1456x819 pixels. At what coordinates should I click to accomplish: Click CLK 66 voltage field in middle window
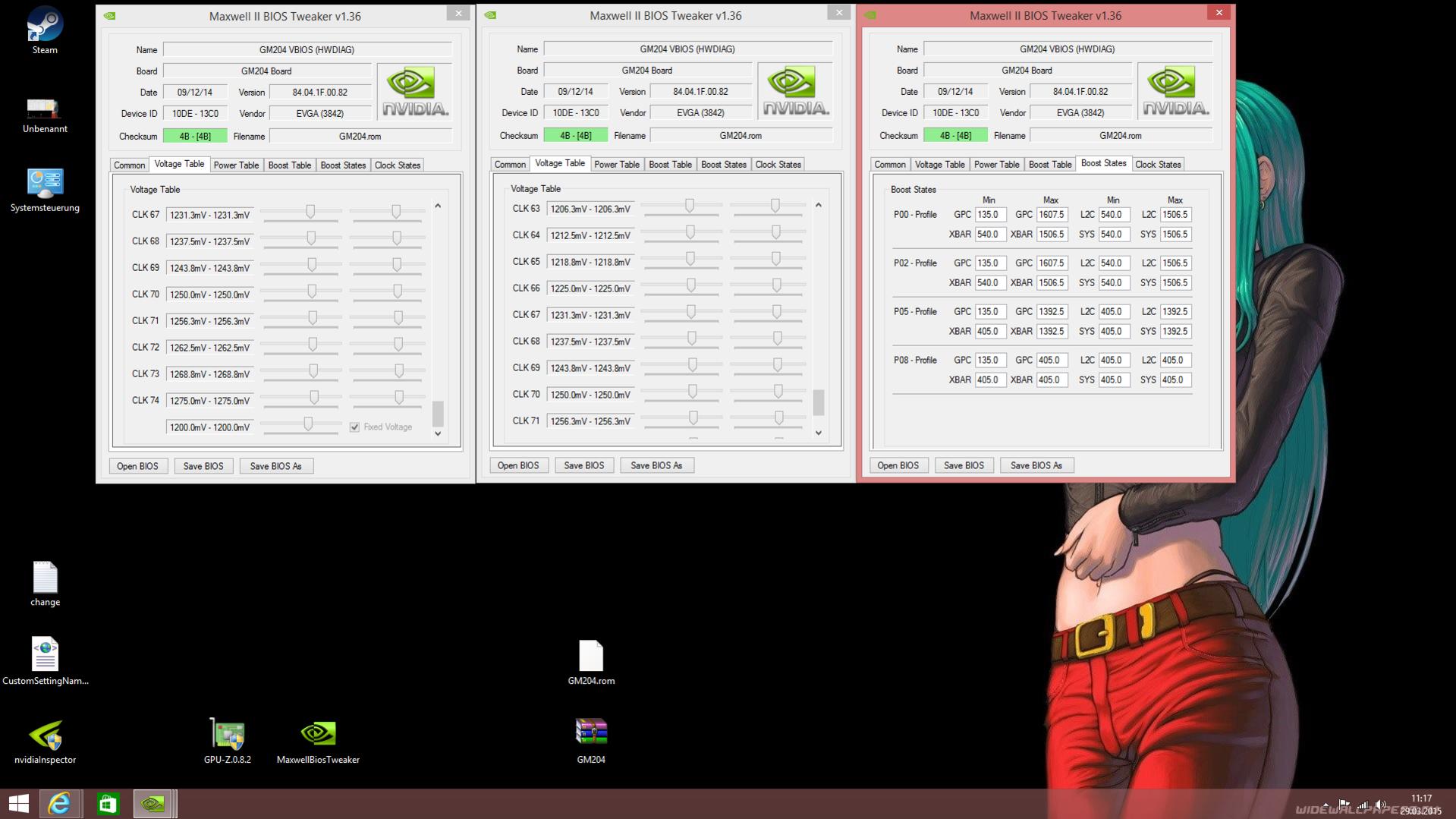[590, 288]
